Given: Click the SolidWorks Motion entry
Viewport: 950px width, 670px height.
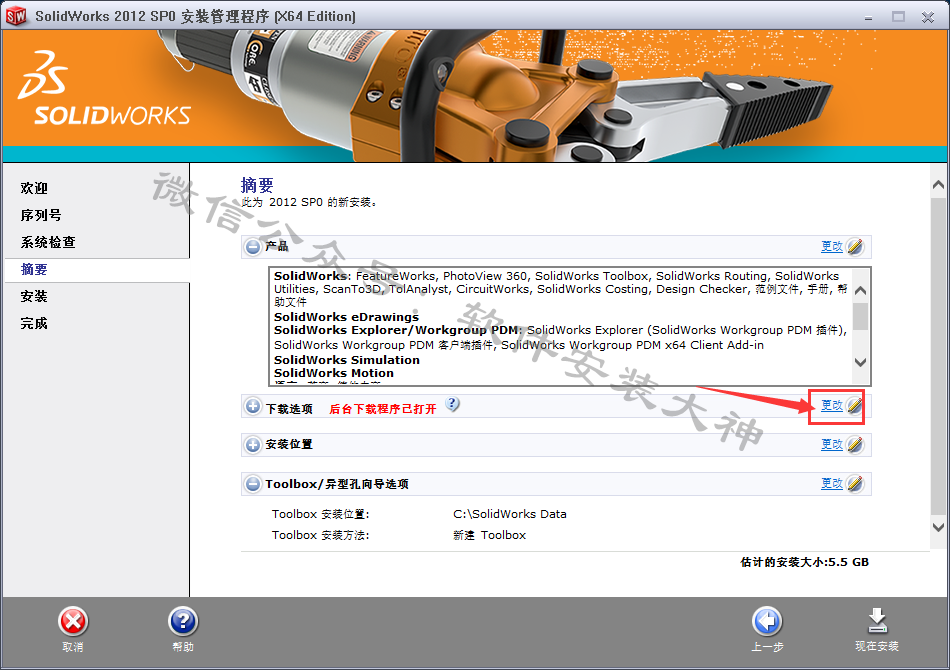Looking at the screenshot, I should coord(334,373).
